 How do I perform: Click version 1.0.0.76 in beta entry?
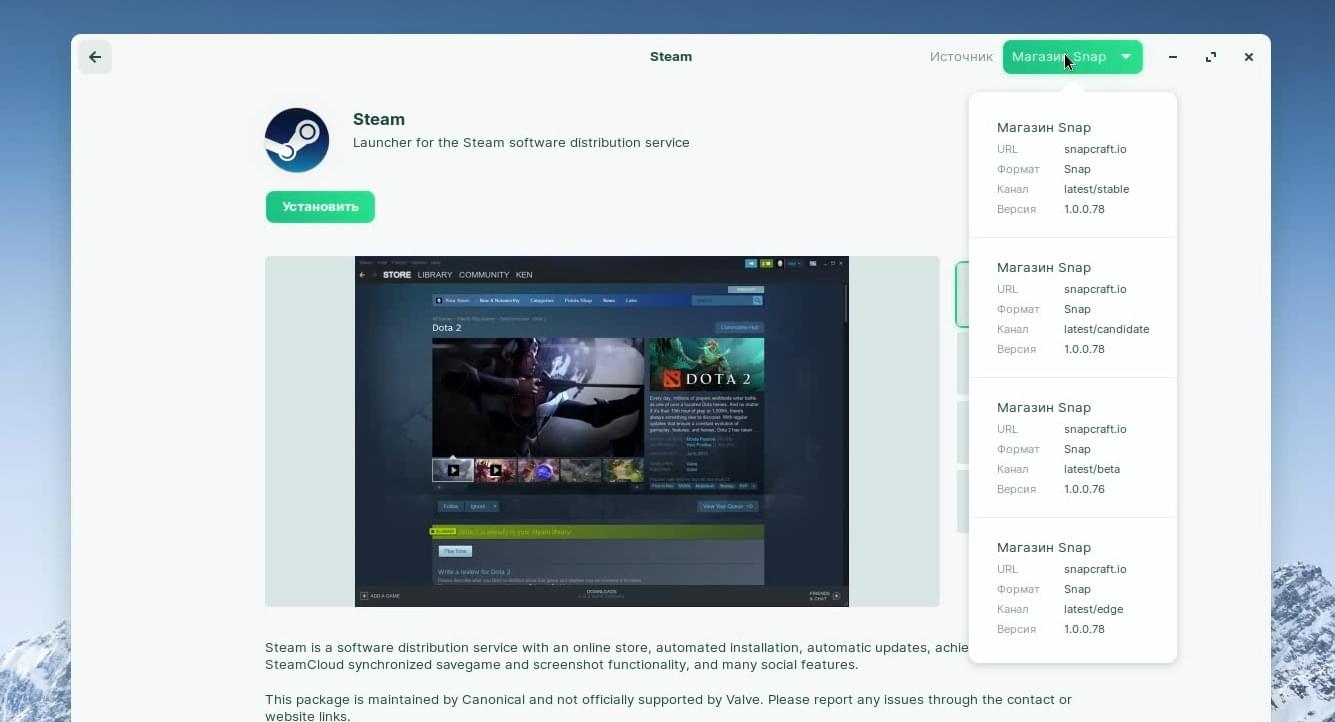1084,489
